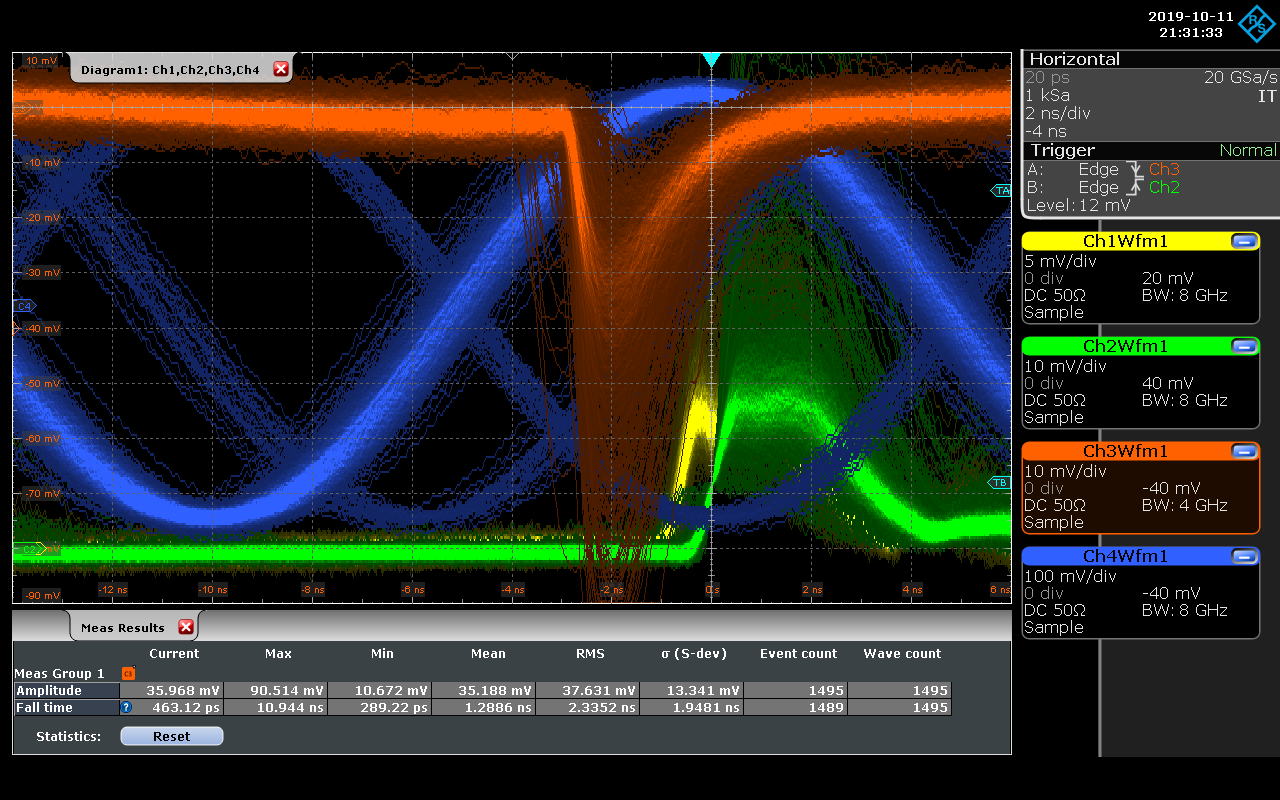
Task: Minimize the Ch2Wfm1 signal box
Action: [1244, 346]
